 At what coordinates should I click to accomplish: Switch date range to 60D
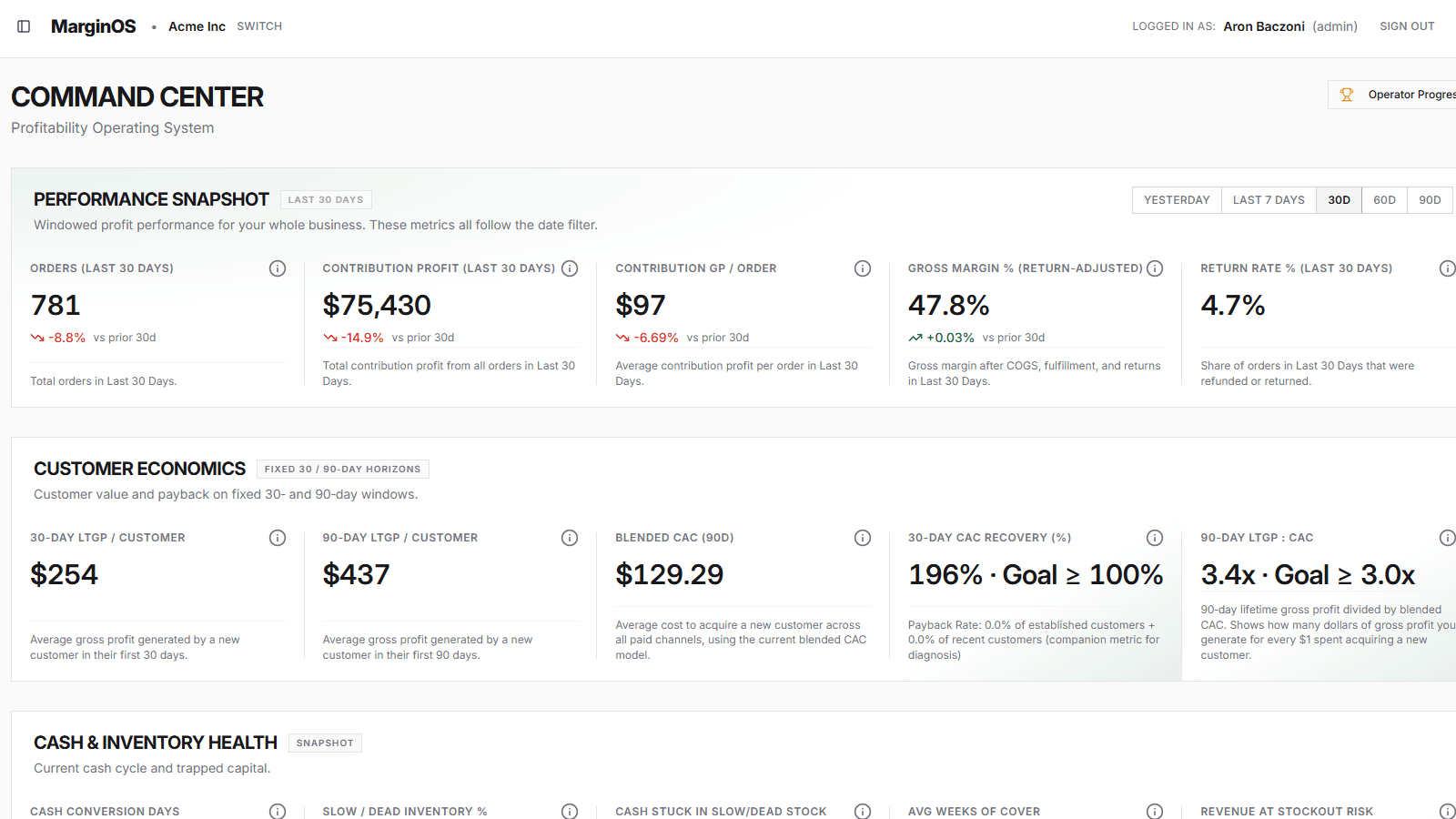(1384, 200)
